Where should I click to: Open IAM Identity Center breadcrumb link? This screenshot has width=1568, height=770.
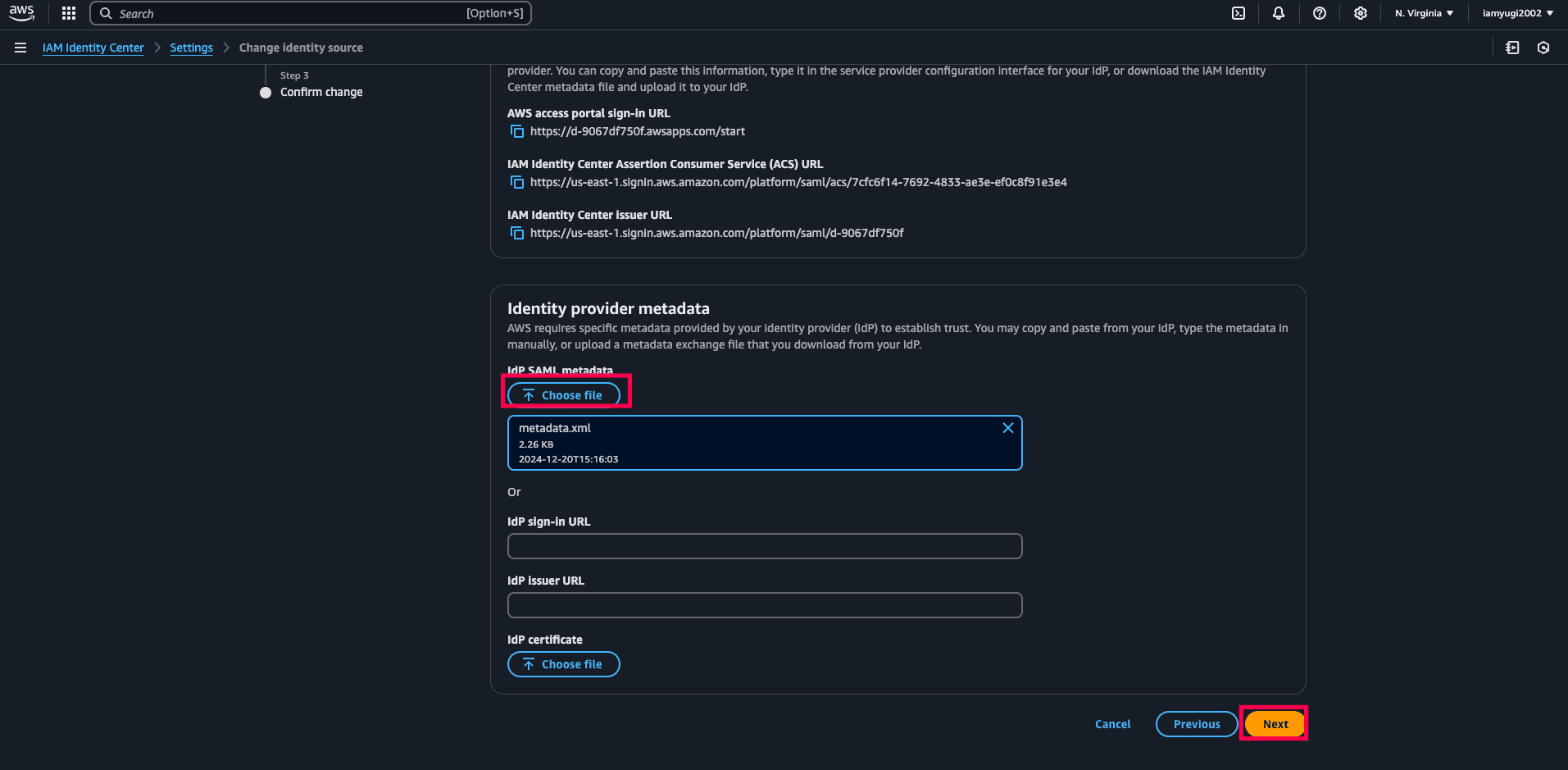tap(93, 48)
